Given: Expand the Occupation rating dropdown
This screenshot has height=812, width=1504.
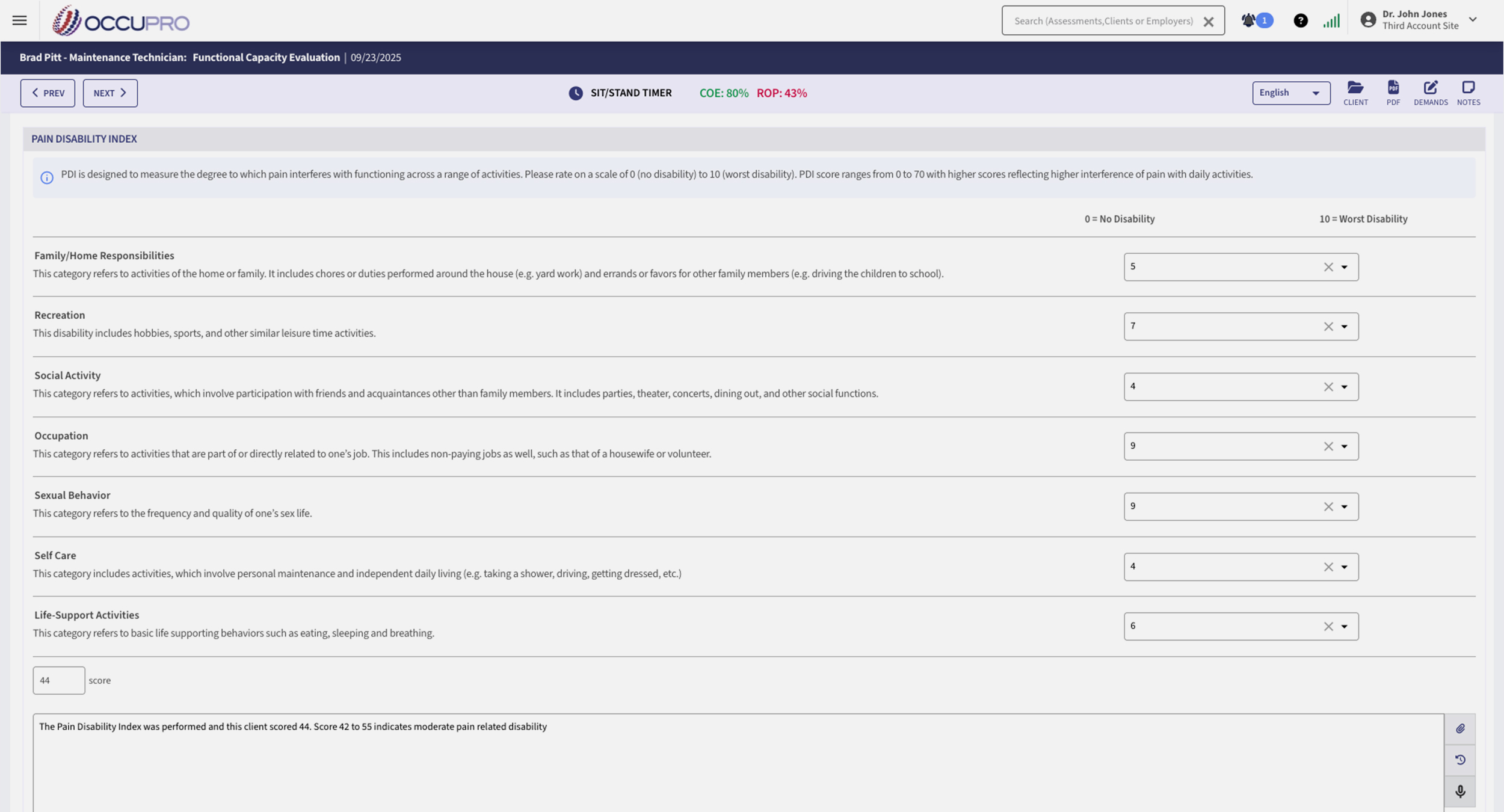Looking at the screenshot, I should 1344,446.
